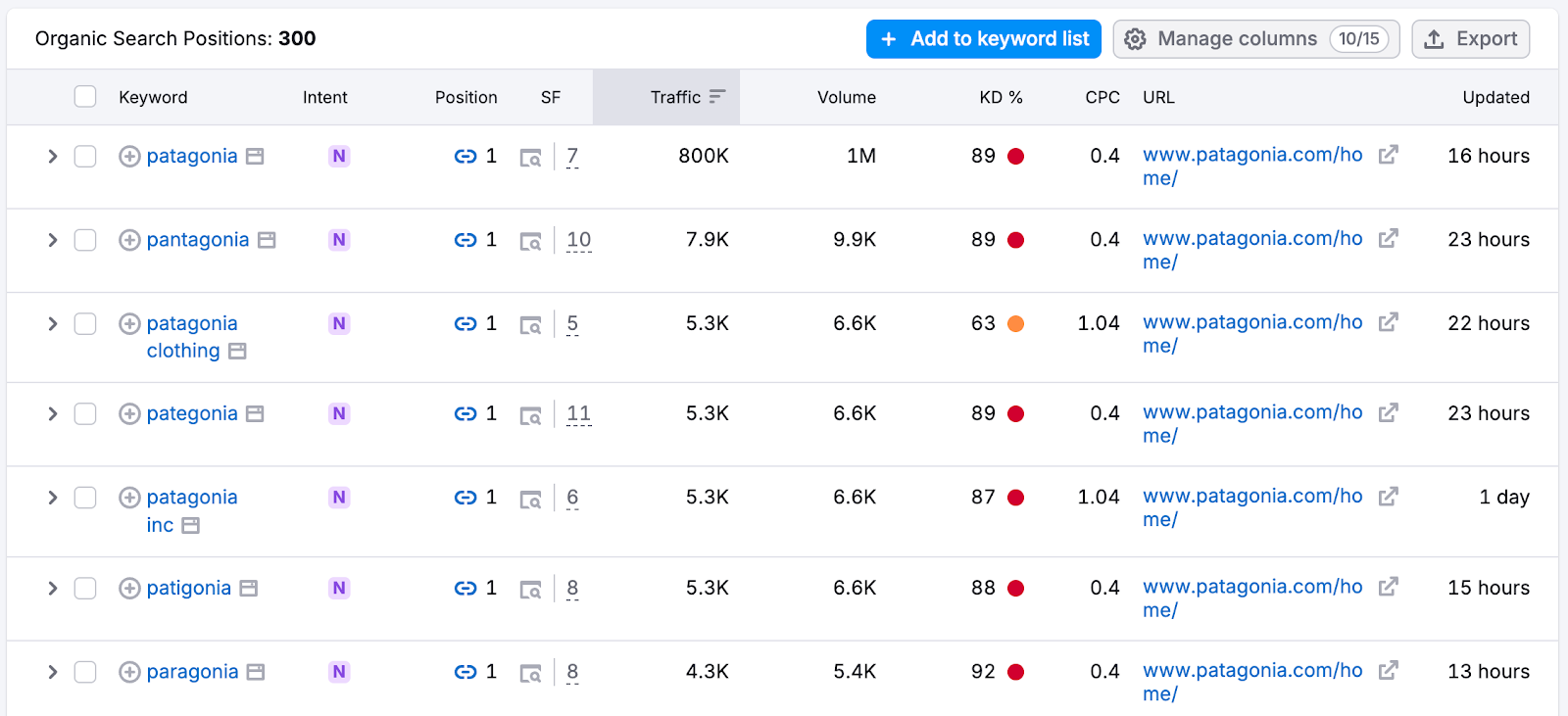Screen dimensions: 1568x716
Task: Expand the patagonia keyword row
Action: tap(52, 157)
